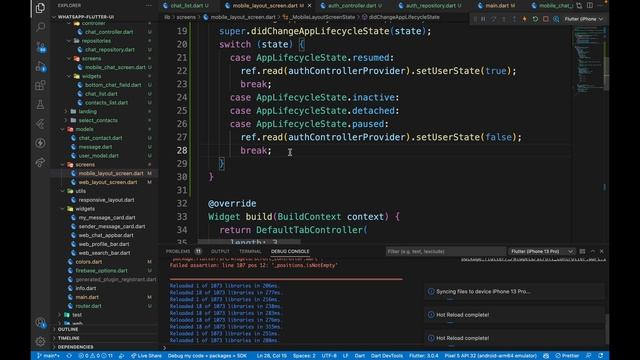Click Debug my code + packages + SDK
640x360 pixels.
[207, 356]
